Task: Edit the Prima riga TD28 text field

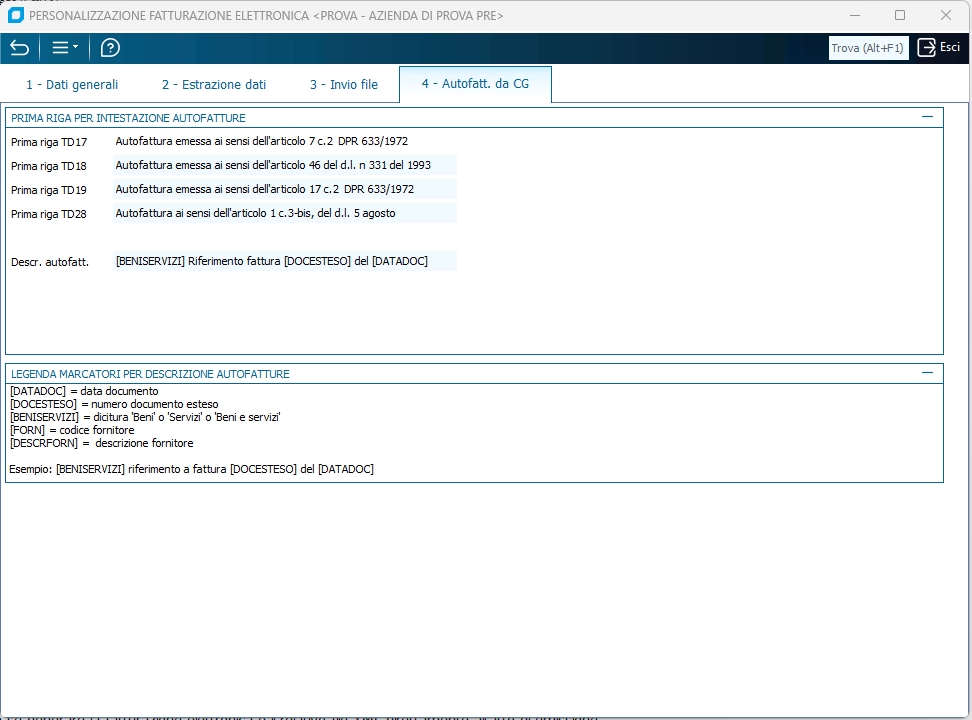Action: 285,213
